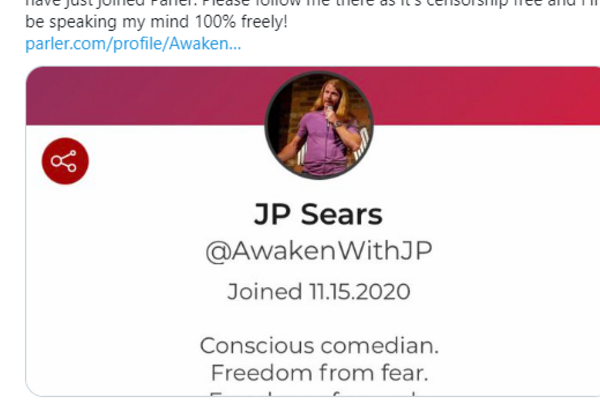The height and width of the screenshot is (400, 600).
Task: Click the Conscious comedian bio line
Action: pyautogui.click(x=319, y=346)
